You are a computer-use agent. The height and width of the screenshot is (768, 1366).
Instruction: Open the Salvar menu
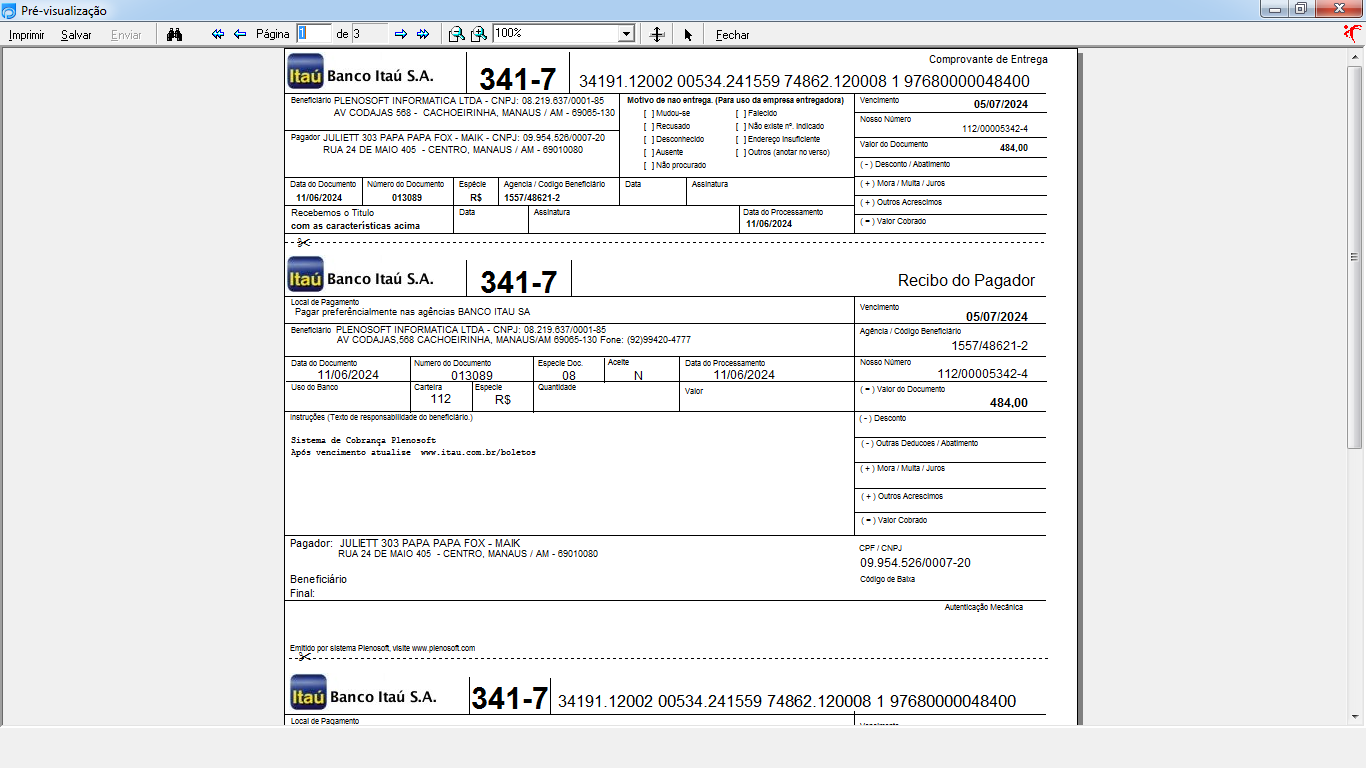pyautogui.click(x=76, y=35)
